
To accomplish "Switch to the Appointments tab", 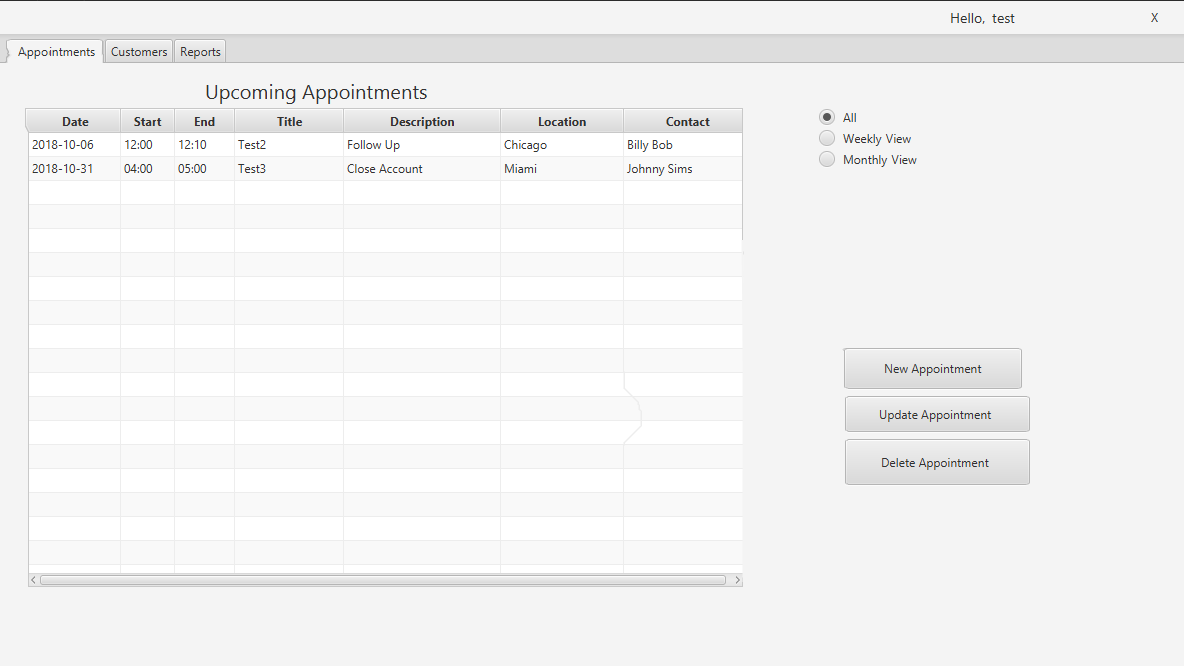I will click(56, 51).
